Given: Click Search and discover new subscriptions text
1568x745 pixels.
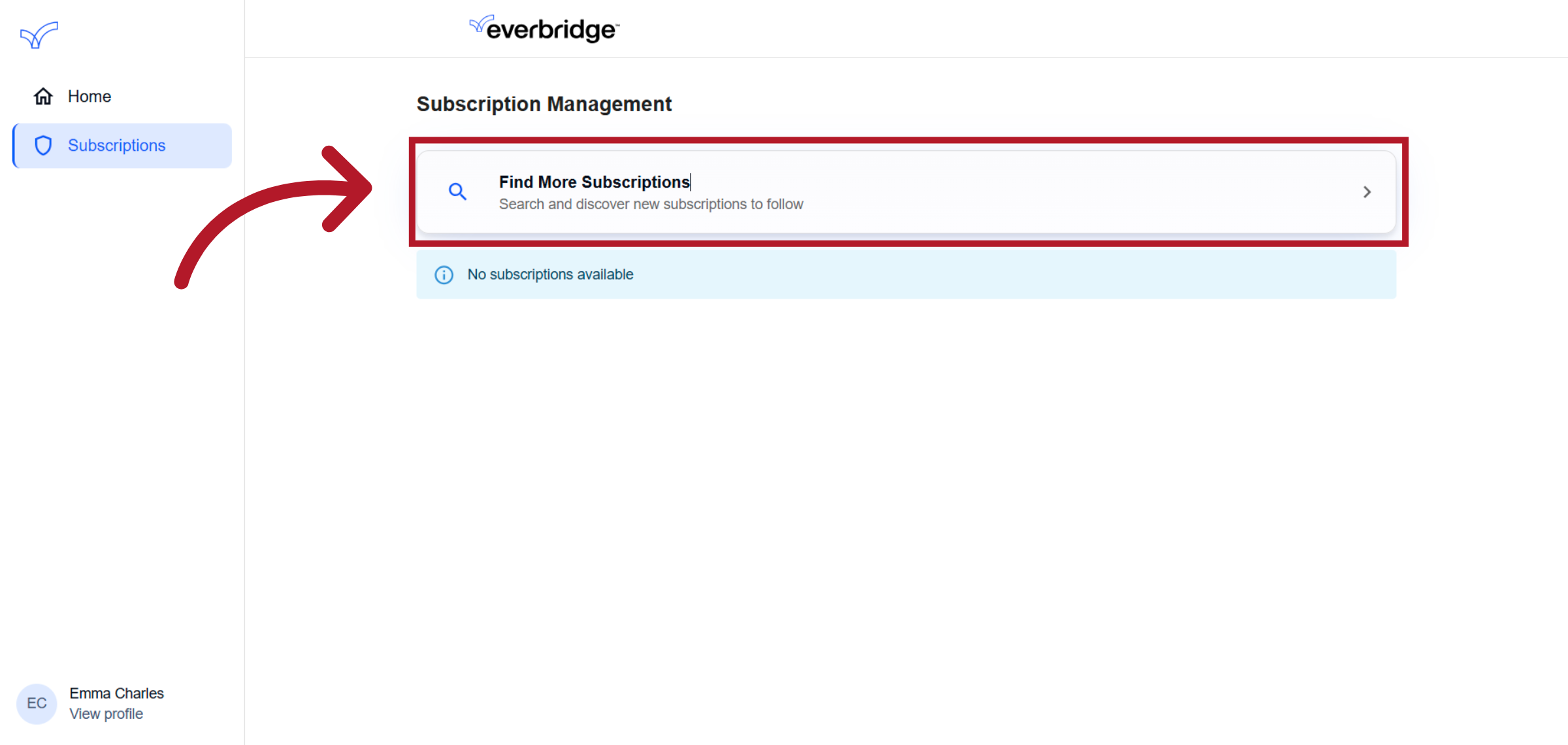Looking at the screenshot, I should point(651,205).
